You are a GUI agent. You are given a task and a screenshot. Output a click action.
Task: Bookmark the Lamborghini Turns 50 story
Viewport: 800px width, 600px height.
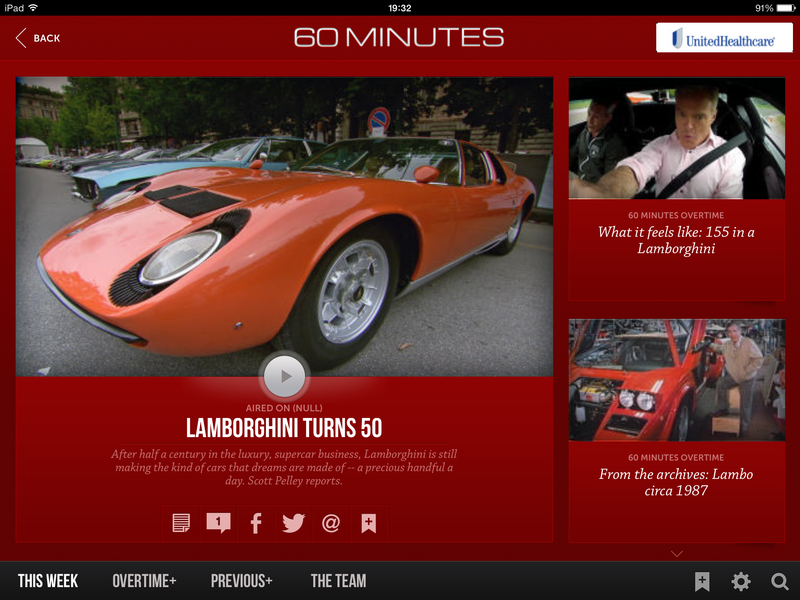pyautogui.click(x=368, y=523)
